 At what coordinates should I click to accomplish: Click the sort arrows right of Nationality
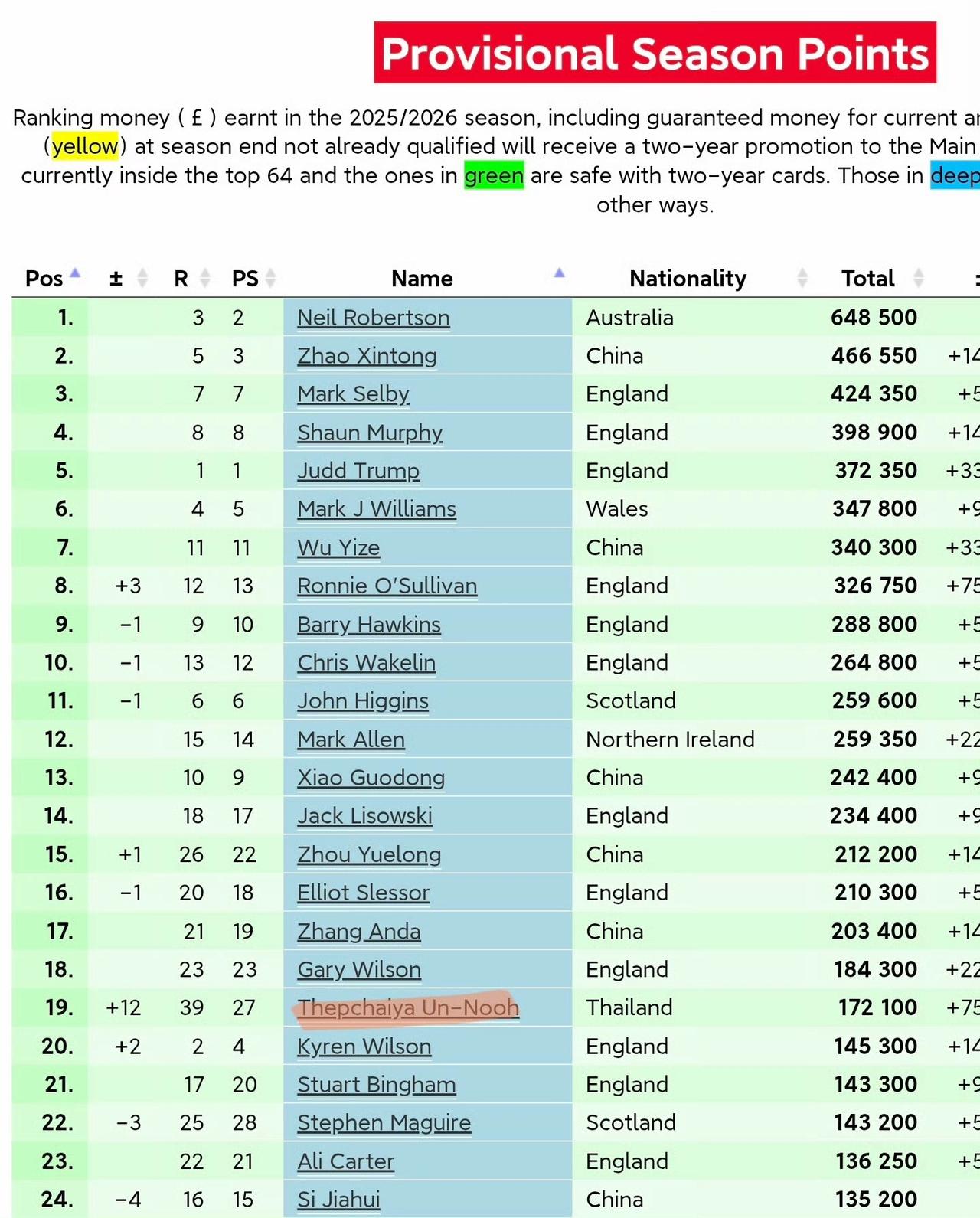[802, 278]
